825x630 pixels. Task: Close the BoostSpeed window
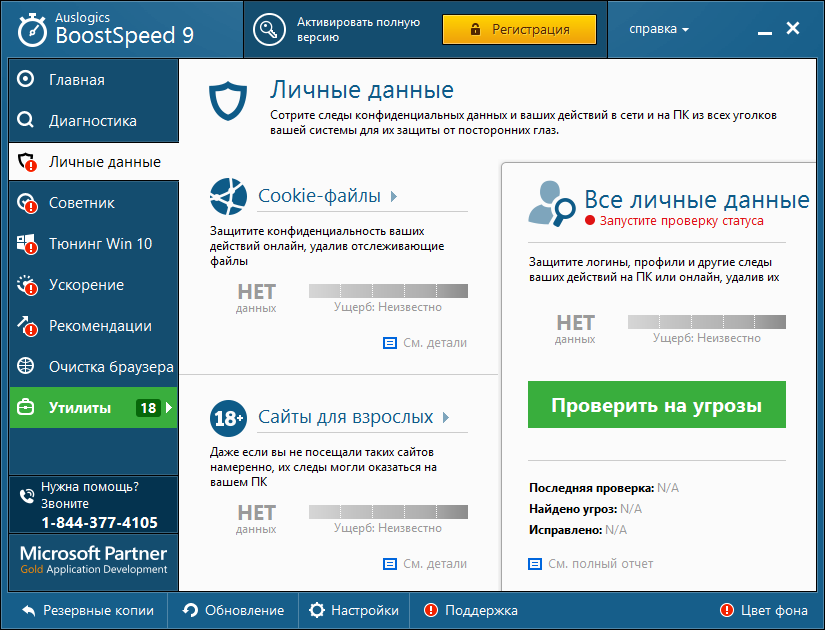[793, 28]
